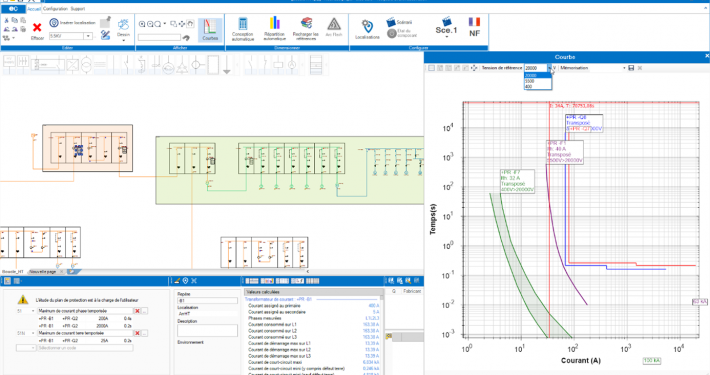Toggle the État du composant option
The width and height of the screenshot is (710, 375).
coord(402,33)
